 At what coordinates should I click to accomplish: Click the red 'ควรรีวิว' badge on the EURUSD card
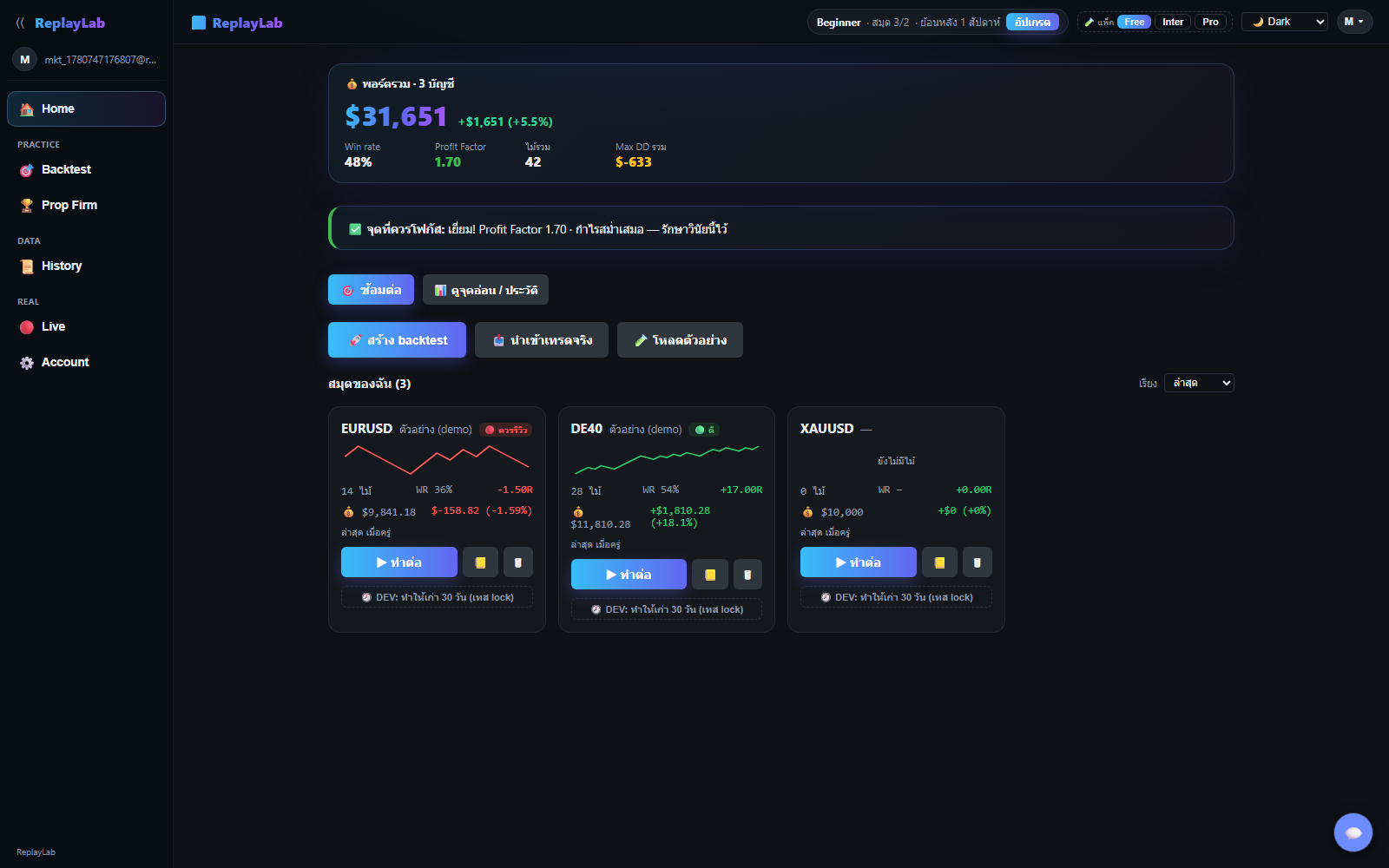(506, 430)
